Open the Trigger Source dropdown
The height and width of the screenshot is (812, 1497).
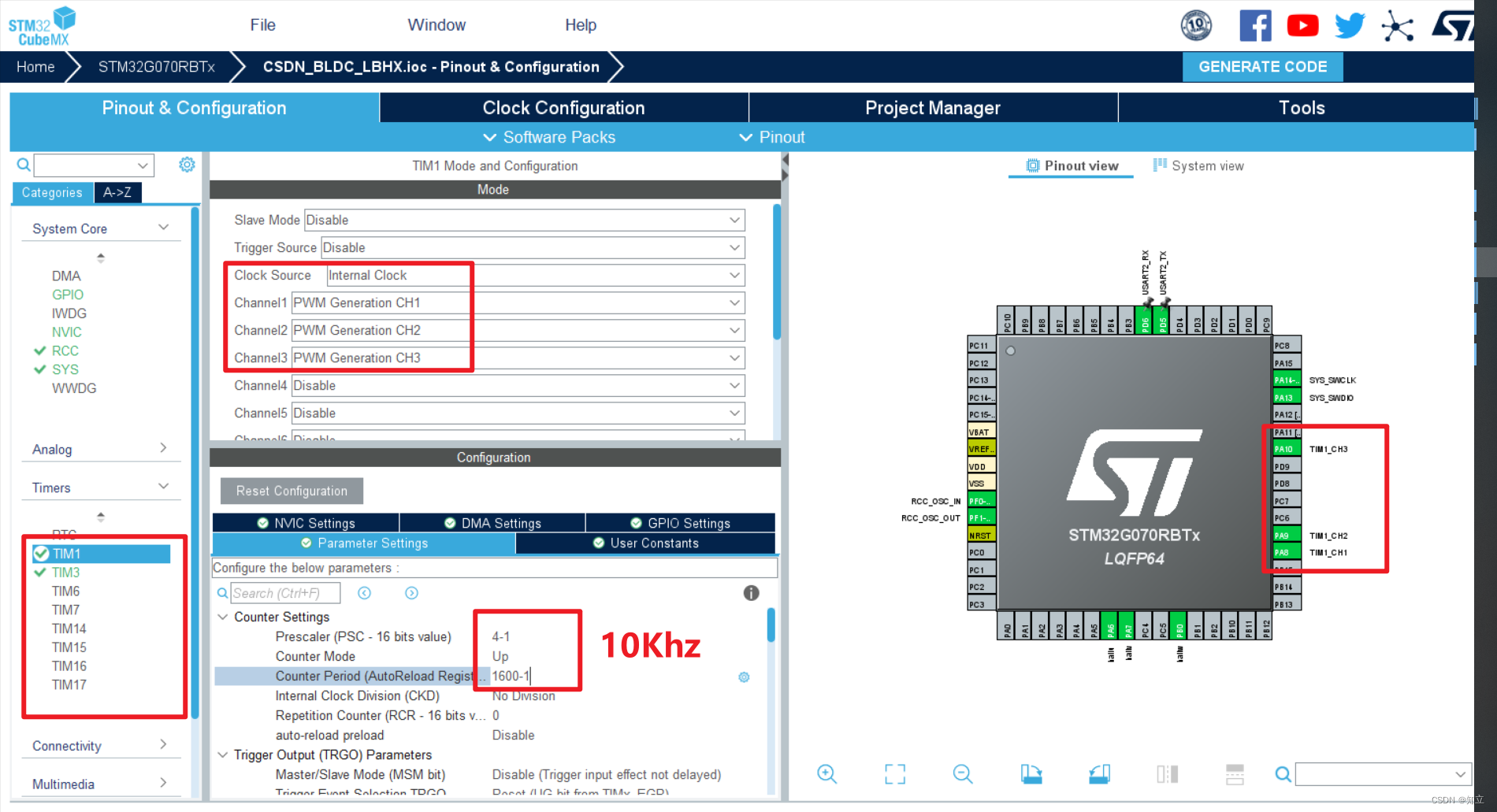tap(533, 247)
